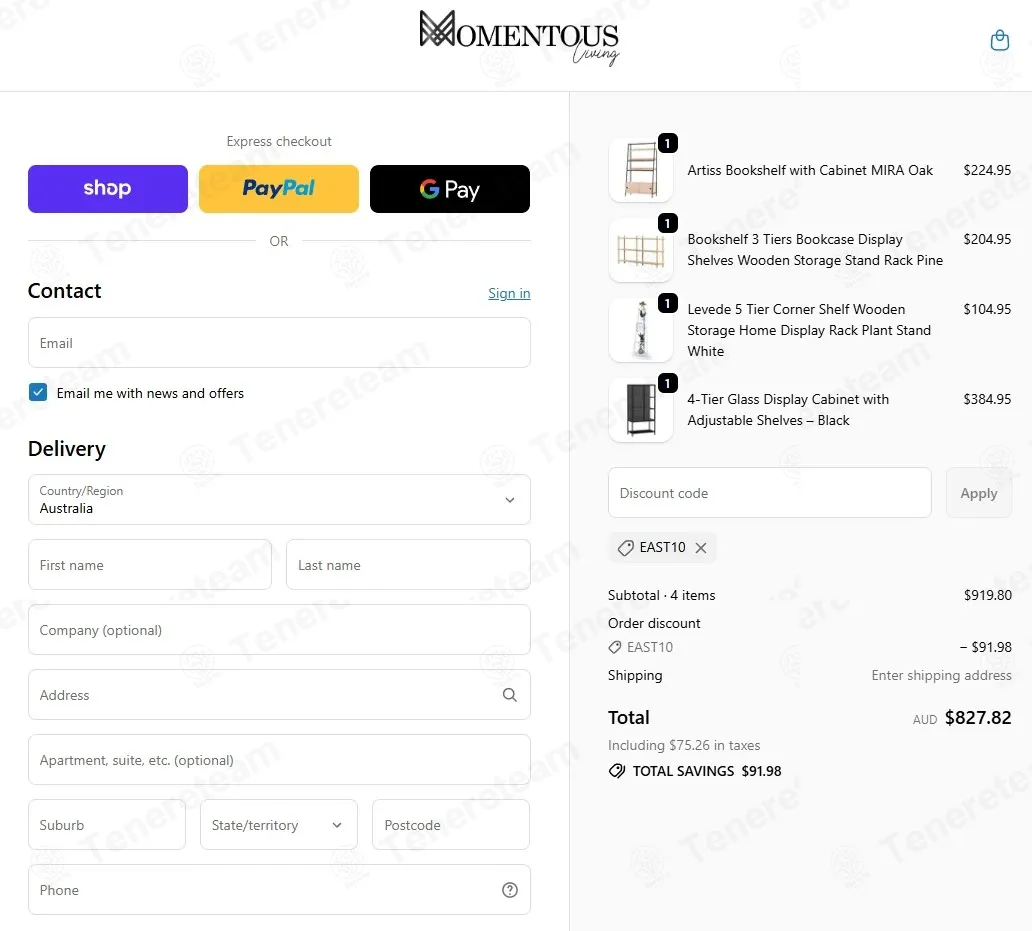Click the Company (optional) field
Image resolution: width=1032 pixels, height=931 pixels.
coord(279,630)
